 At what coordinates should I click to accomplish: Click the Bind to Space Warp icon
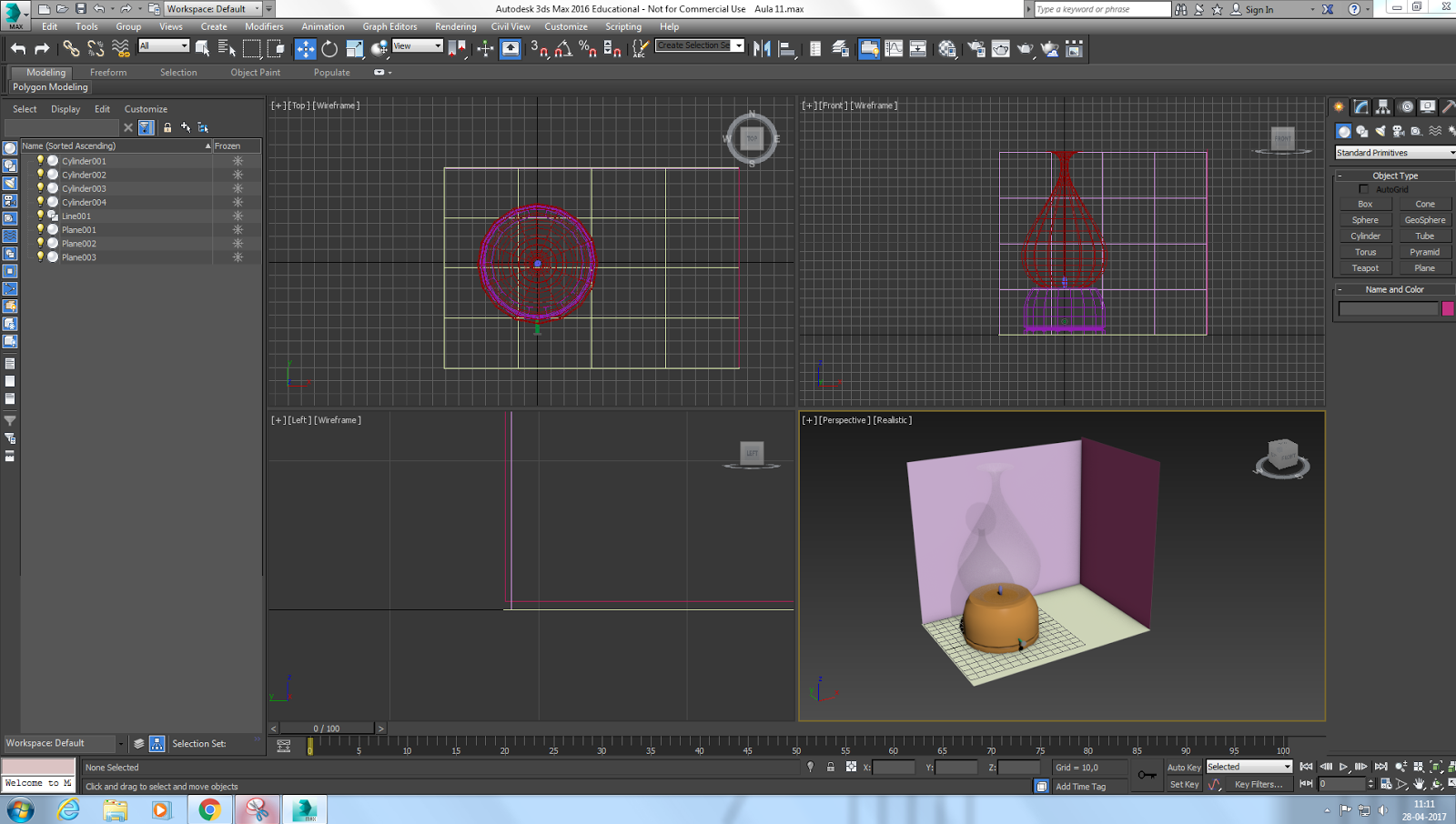pos(120,49)
